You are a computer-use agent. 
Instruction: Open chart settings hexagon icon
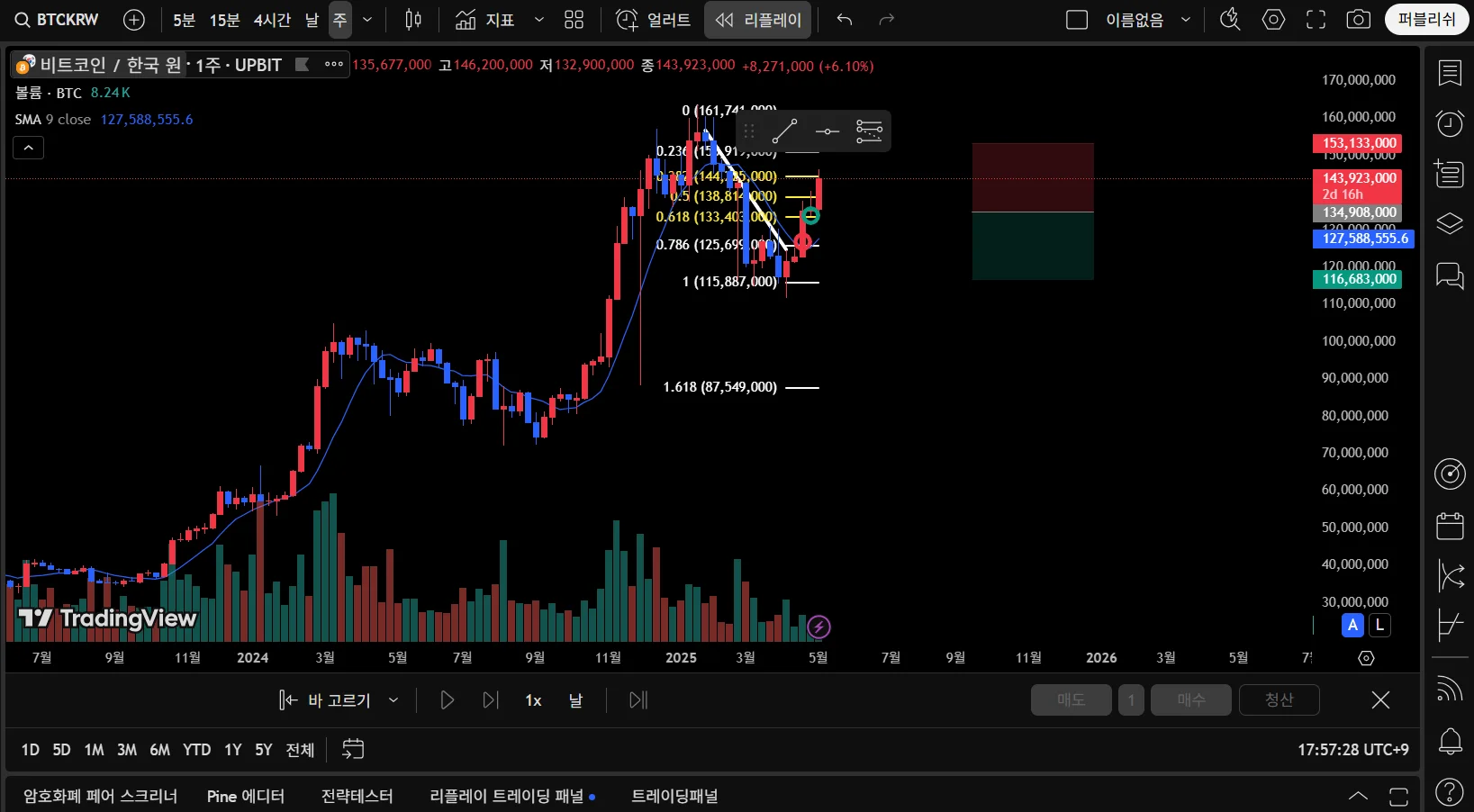1273,20
